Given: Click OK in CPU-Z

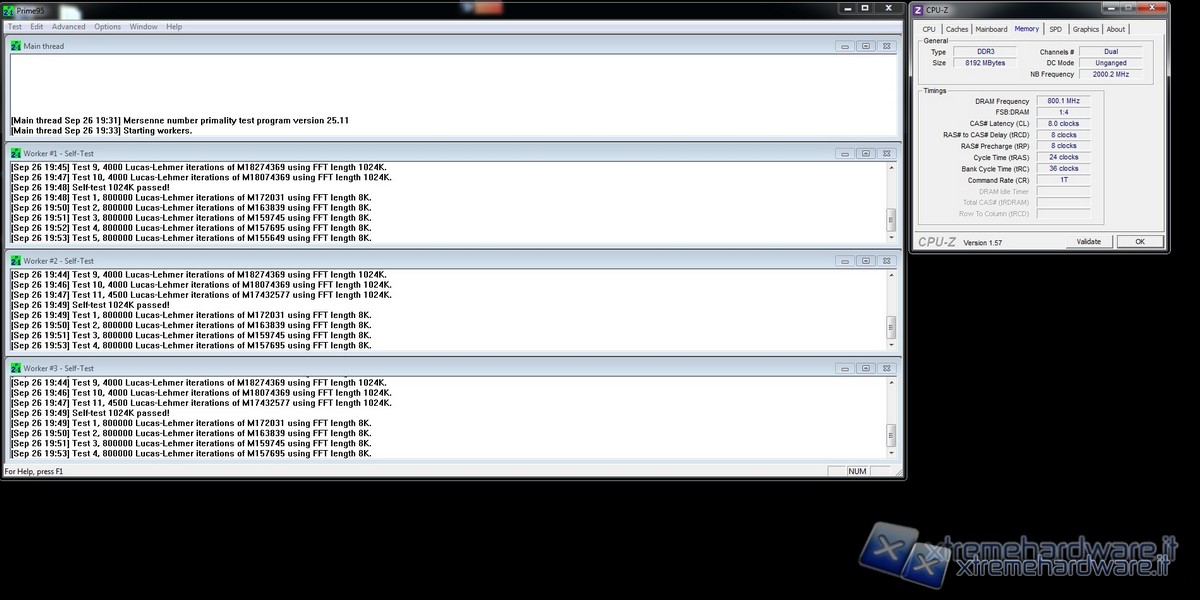Looking at the screenshot, I should 1139,242.
